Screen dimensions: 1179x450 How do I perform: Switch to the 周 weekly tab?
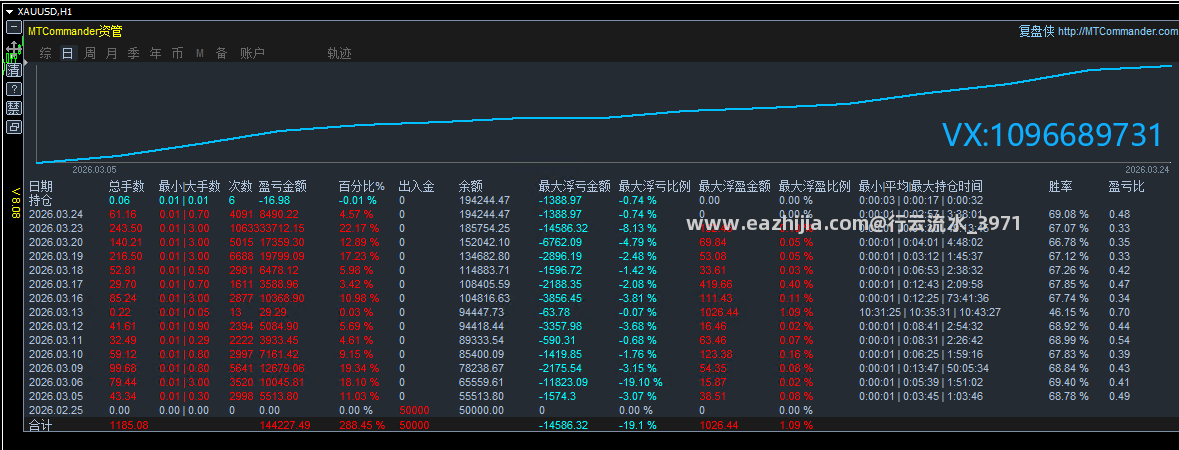[x=90, y=53]
